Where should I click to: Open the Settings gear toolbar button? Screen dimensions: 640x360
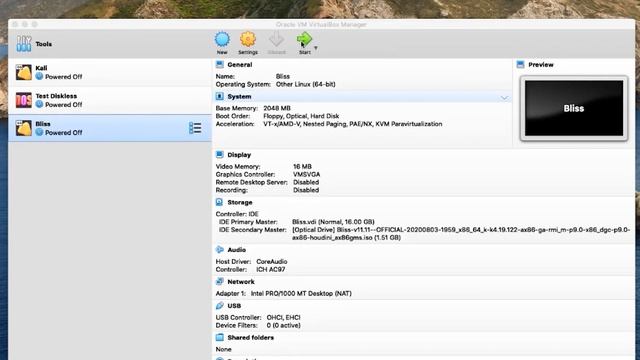(248, 43)
